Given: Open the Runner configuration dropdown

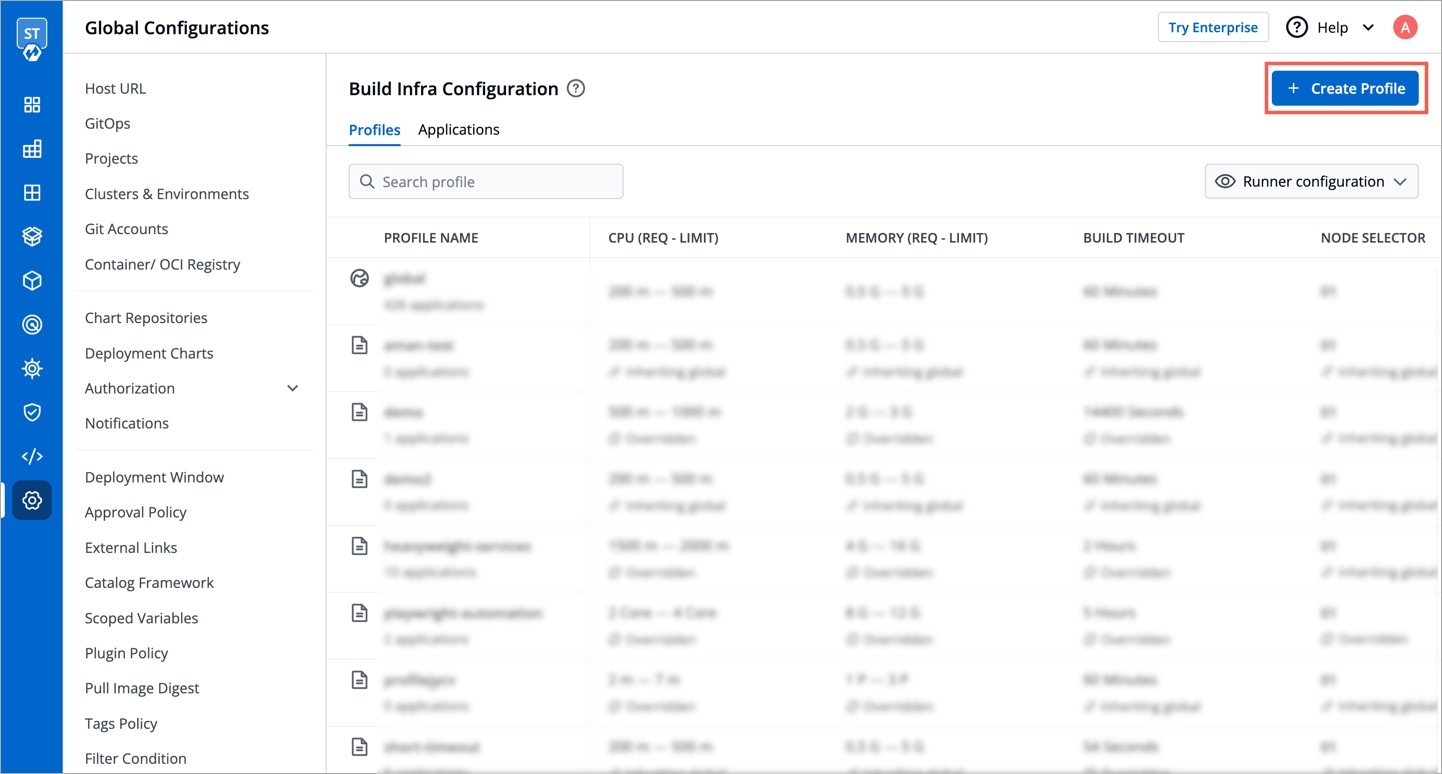Looking at the screenshot, I should (x=1311, y=182).
